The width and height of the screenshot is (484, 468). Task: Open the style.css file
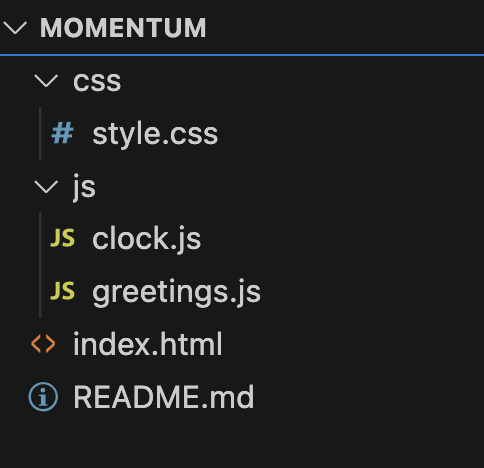click(x=155, y=134)
